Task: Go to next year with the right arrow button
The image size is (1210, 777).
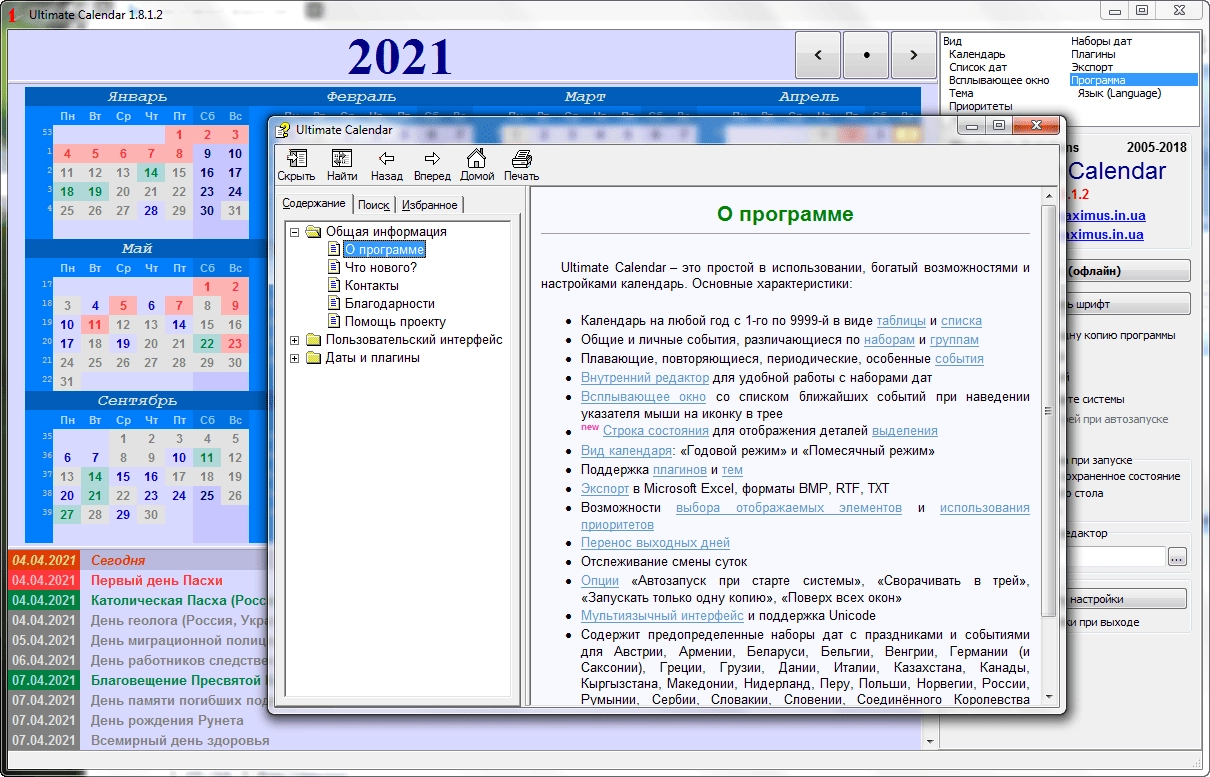Action: [913, 54]
